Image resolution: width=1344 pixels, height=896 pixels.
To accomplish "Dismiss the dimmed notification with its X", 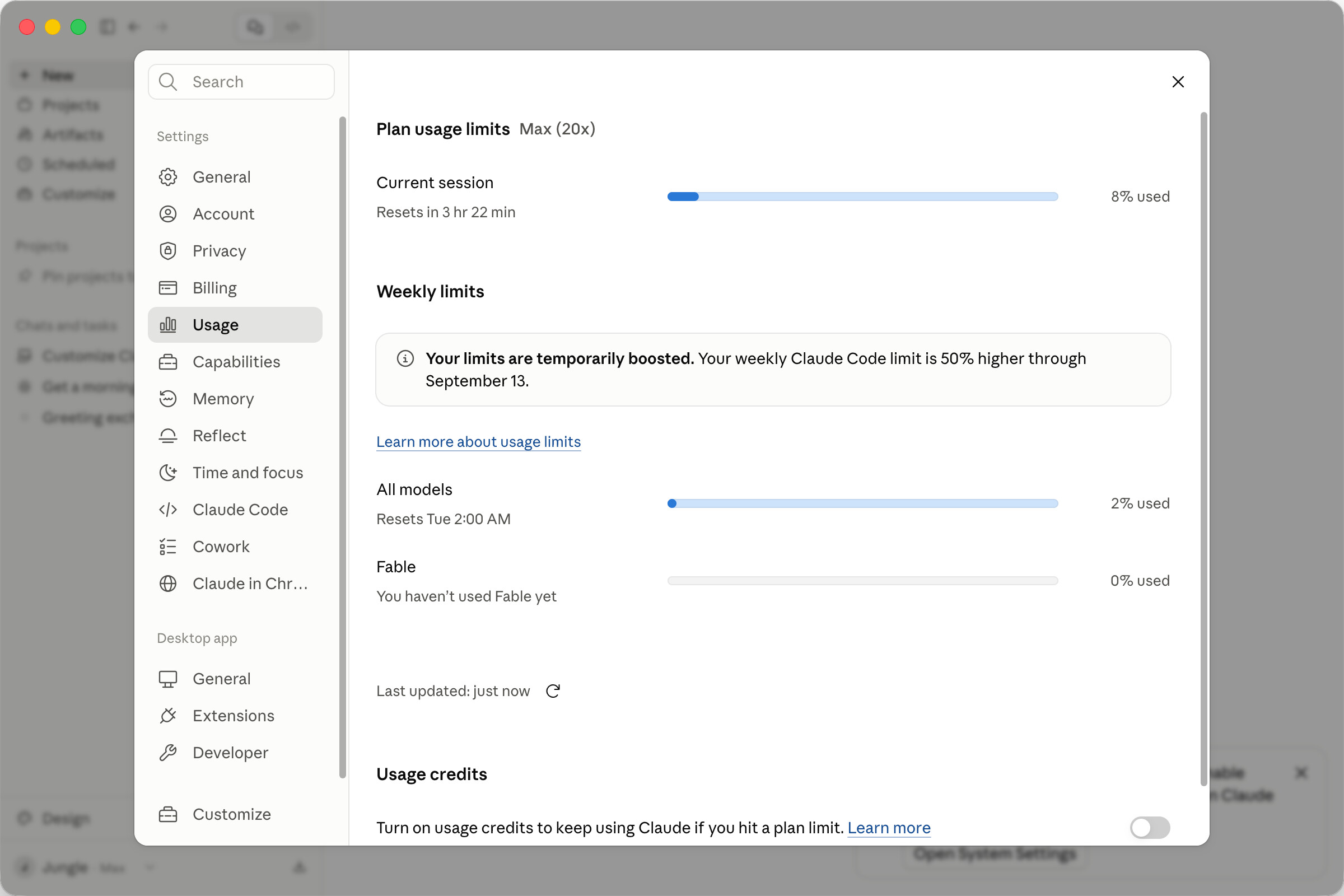I will tap(1301, 773).
